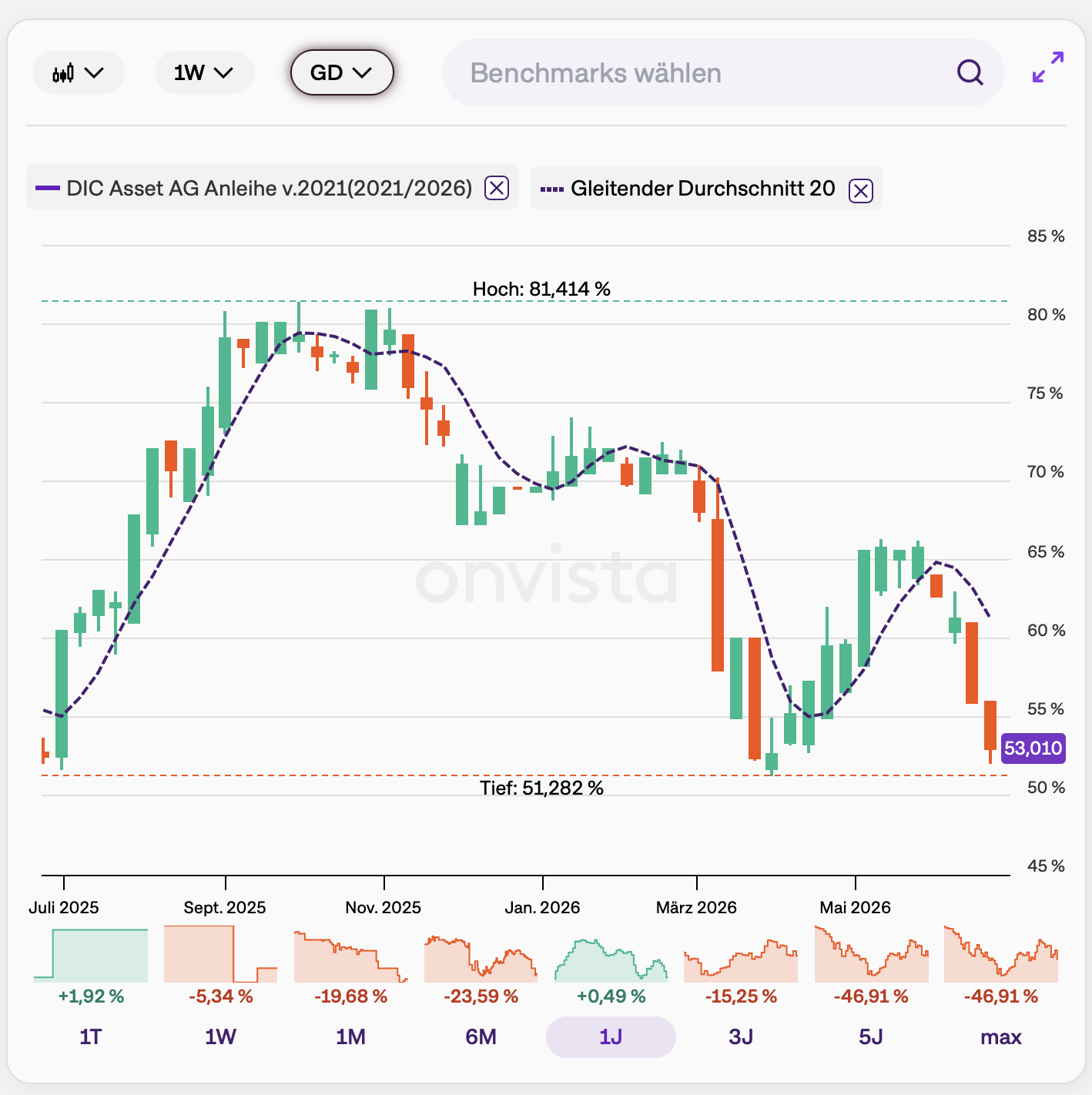Expand chart to fullscreen
This screenshot has height=1095, width=1092.
1048,67
